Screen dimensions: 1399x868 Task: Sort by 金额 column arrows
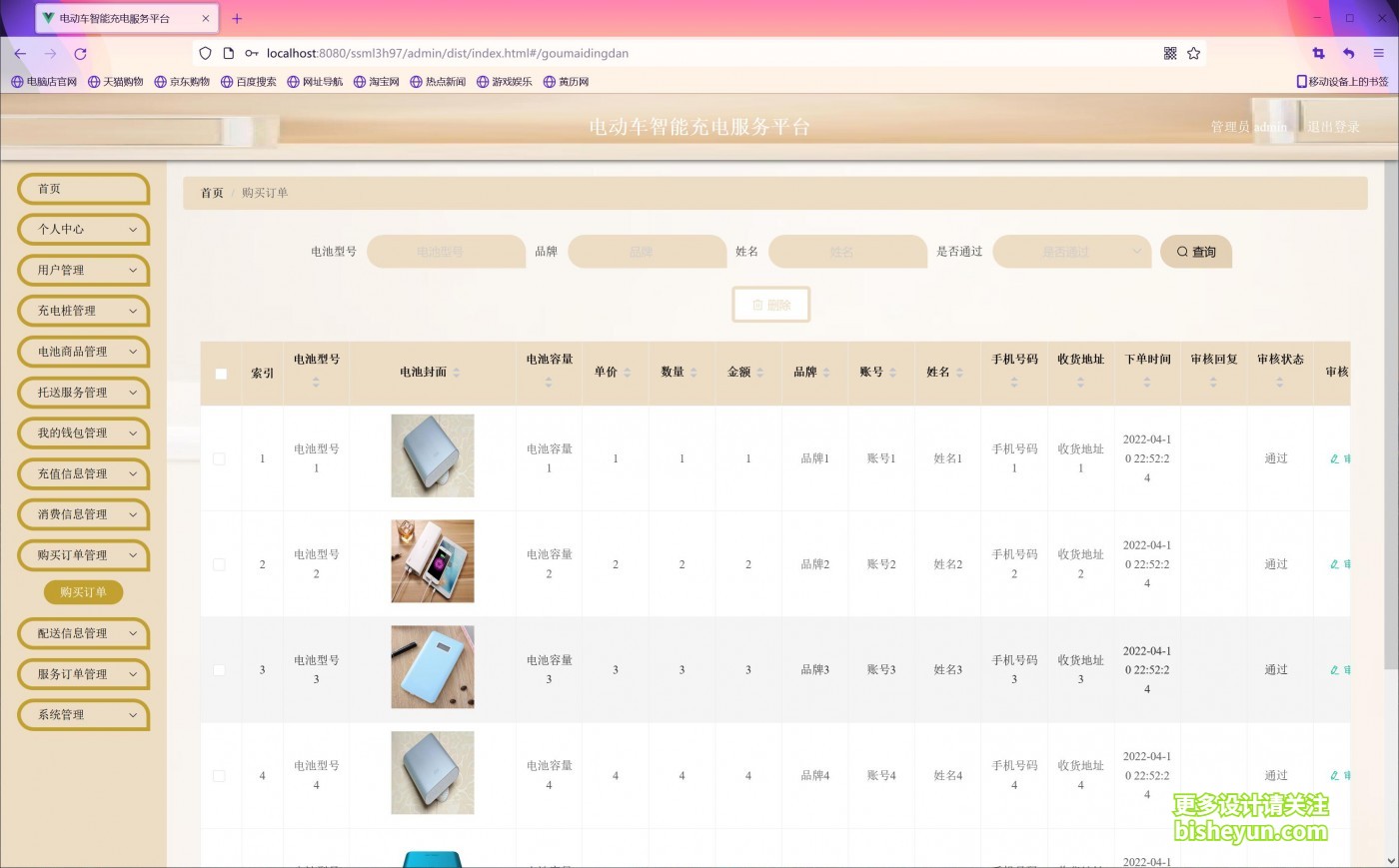coord(759,373)
